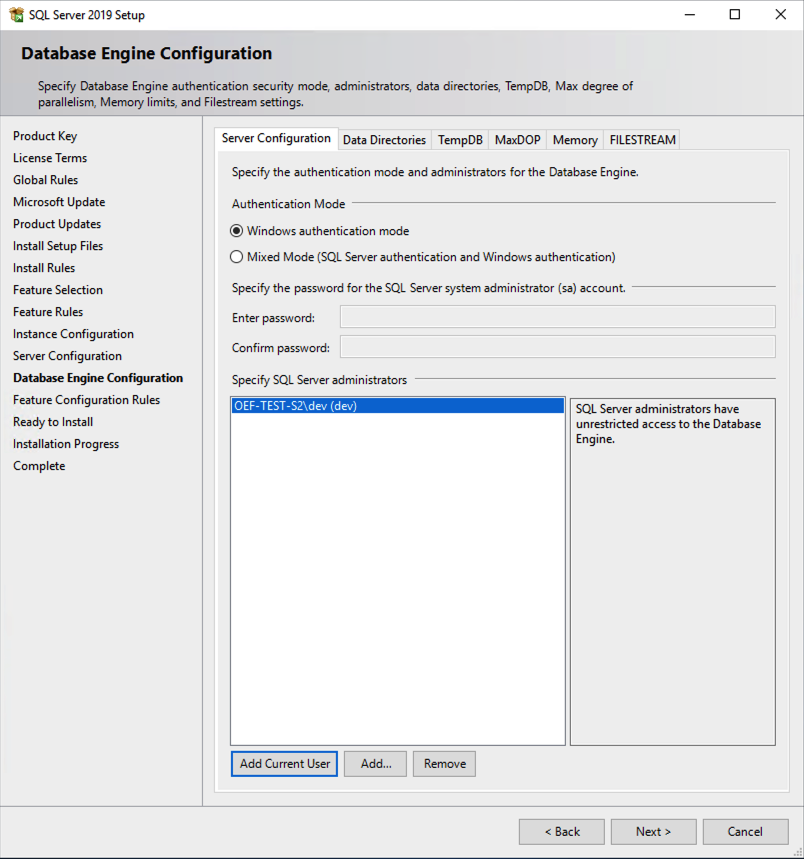
Task: Proceed with the Next > button
Action: pos(654,832)
